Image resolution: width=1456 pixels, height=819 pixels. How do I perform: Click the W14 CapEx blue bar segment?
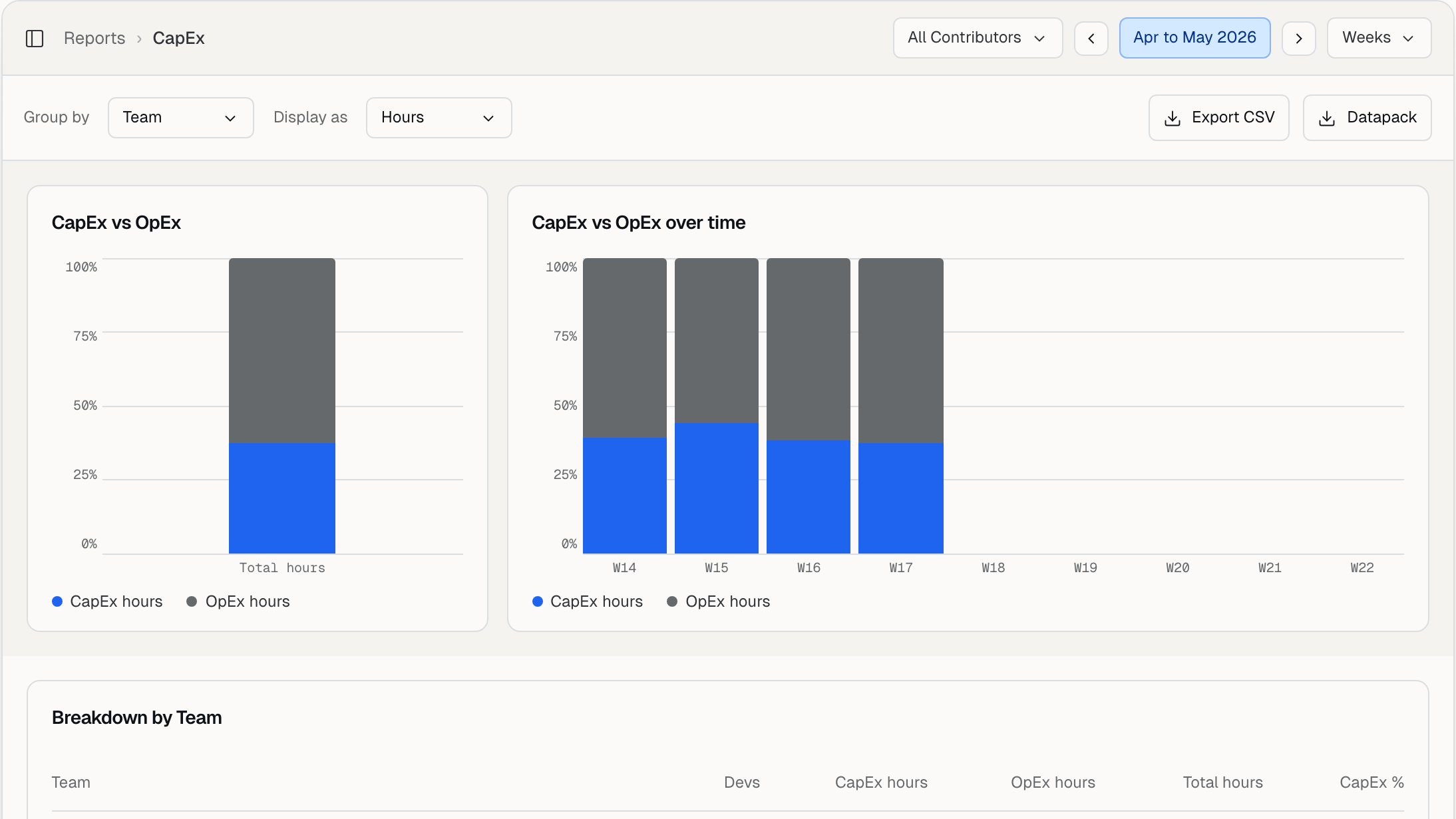[x=625, y=495]
